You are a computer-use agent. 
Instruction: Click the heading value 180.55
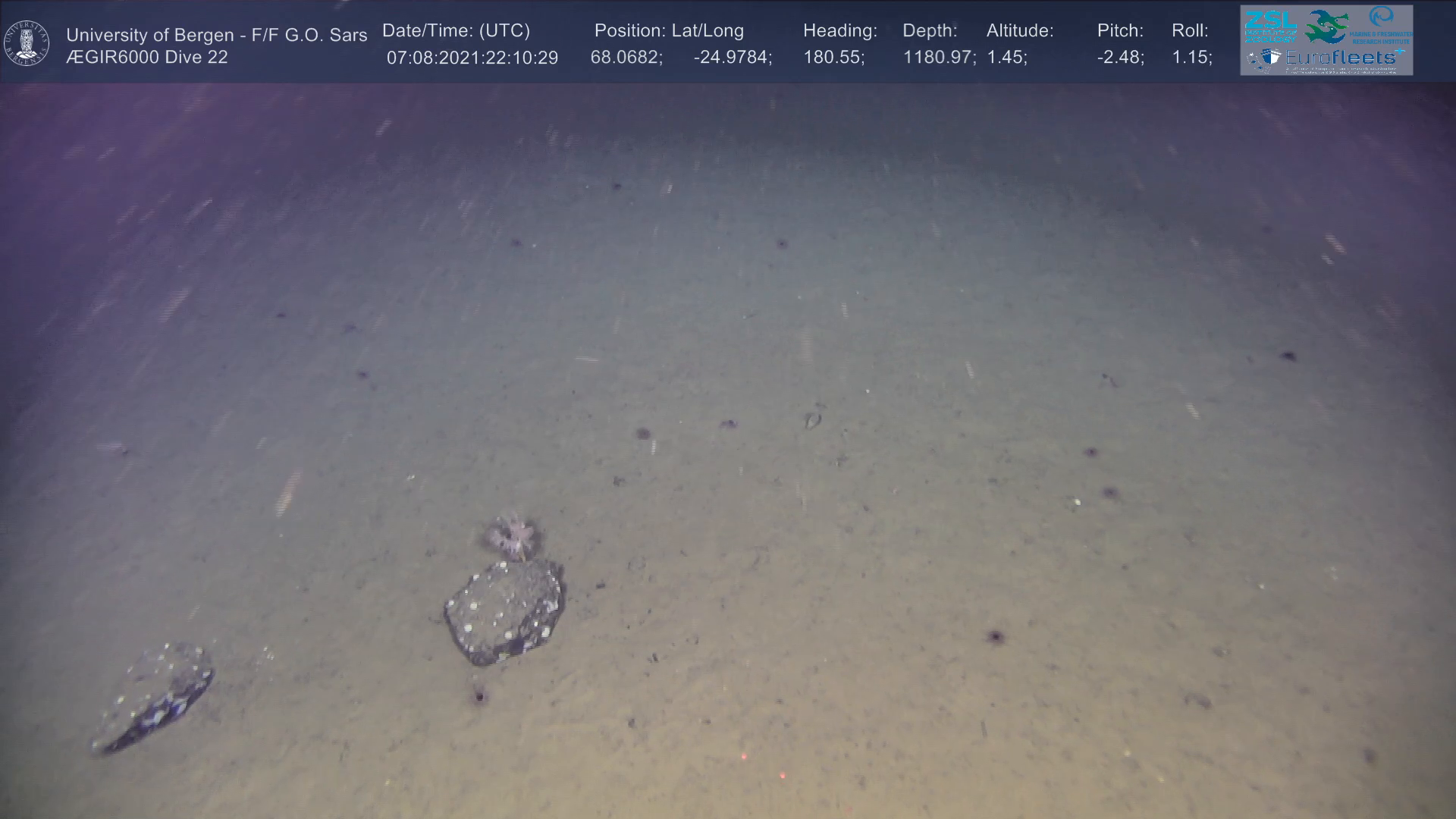tap(833, 58)
